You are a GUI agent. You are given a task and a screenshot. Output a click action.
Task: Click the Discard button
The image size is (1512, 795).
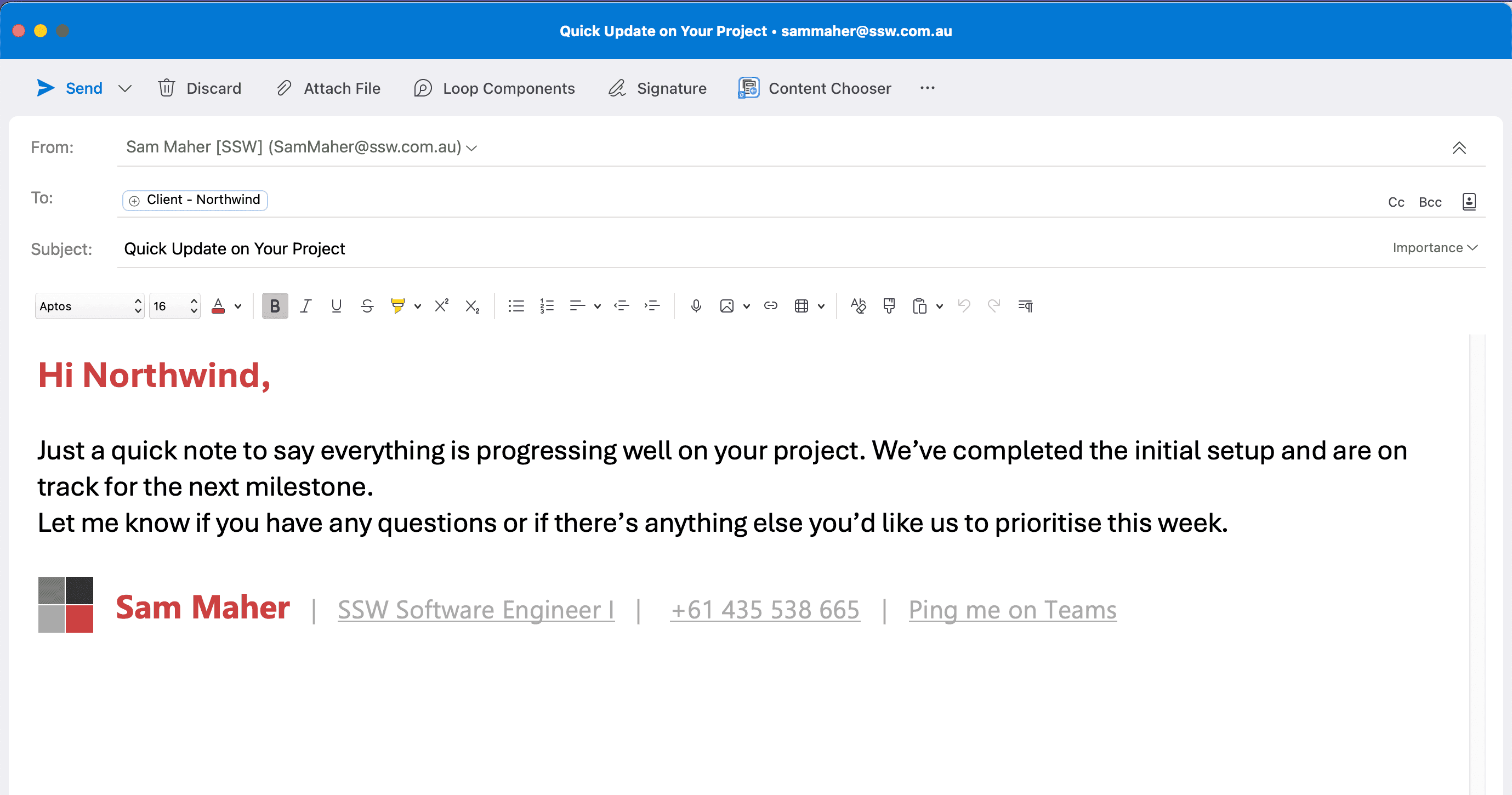[x=200, y=89]
